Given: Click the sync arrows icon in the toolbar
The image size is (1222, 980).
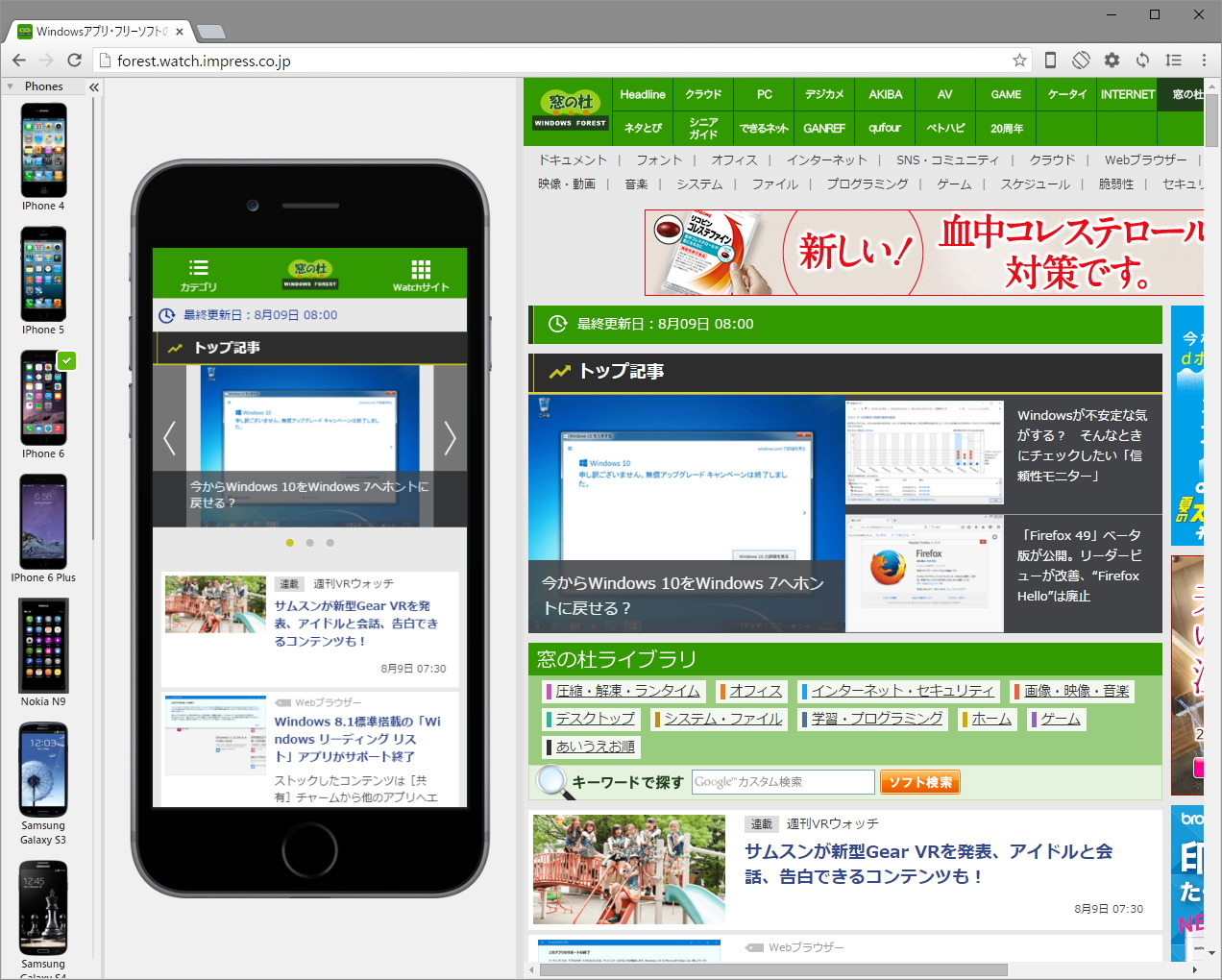Looking at the screenshot, I should tap(1142, 60).
